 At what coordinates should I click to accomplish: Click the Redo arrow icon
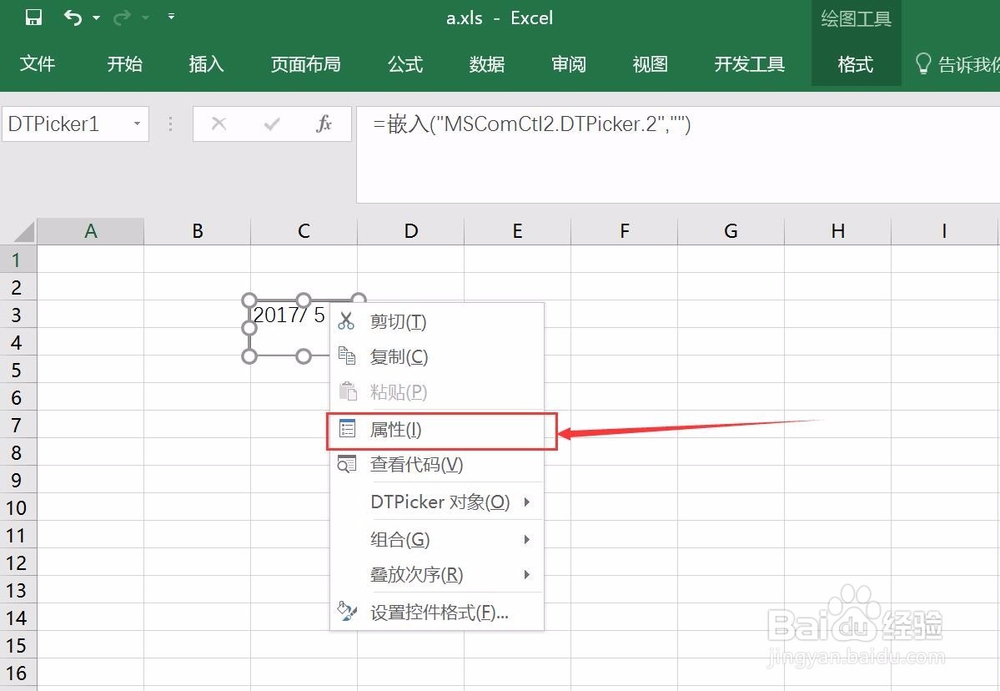tap(122, 18)
